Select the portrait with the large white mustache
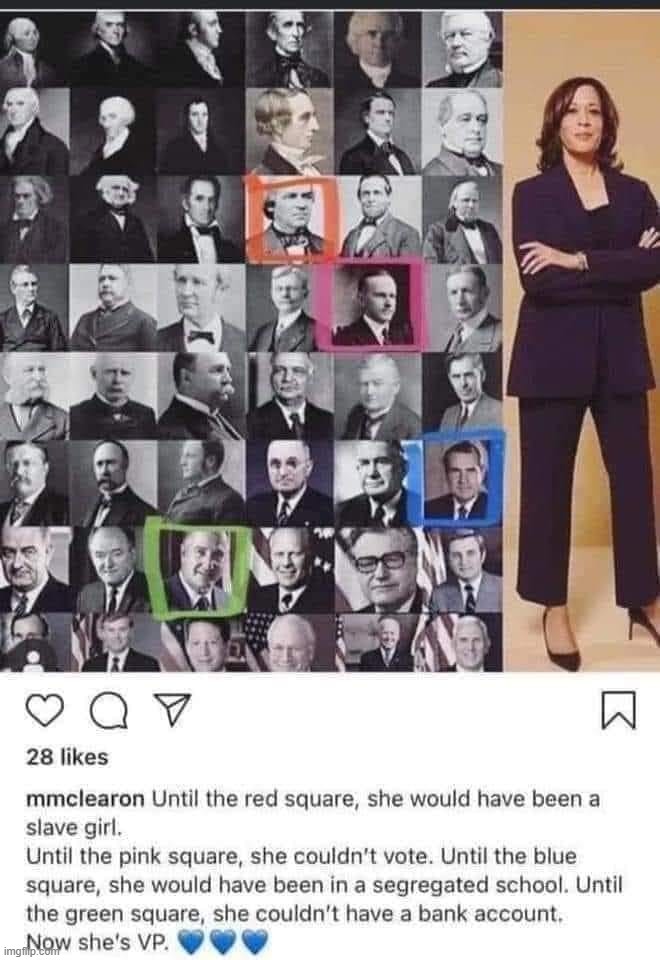Viewport: 660px width, 960px height. pos(33,395)
